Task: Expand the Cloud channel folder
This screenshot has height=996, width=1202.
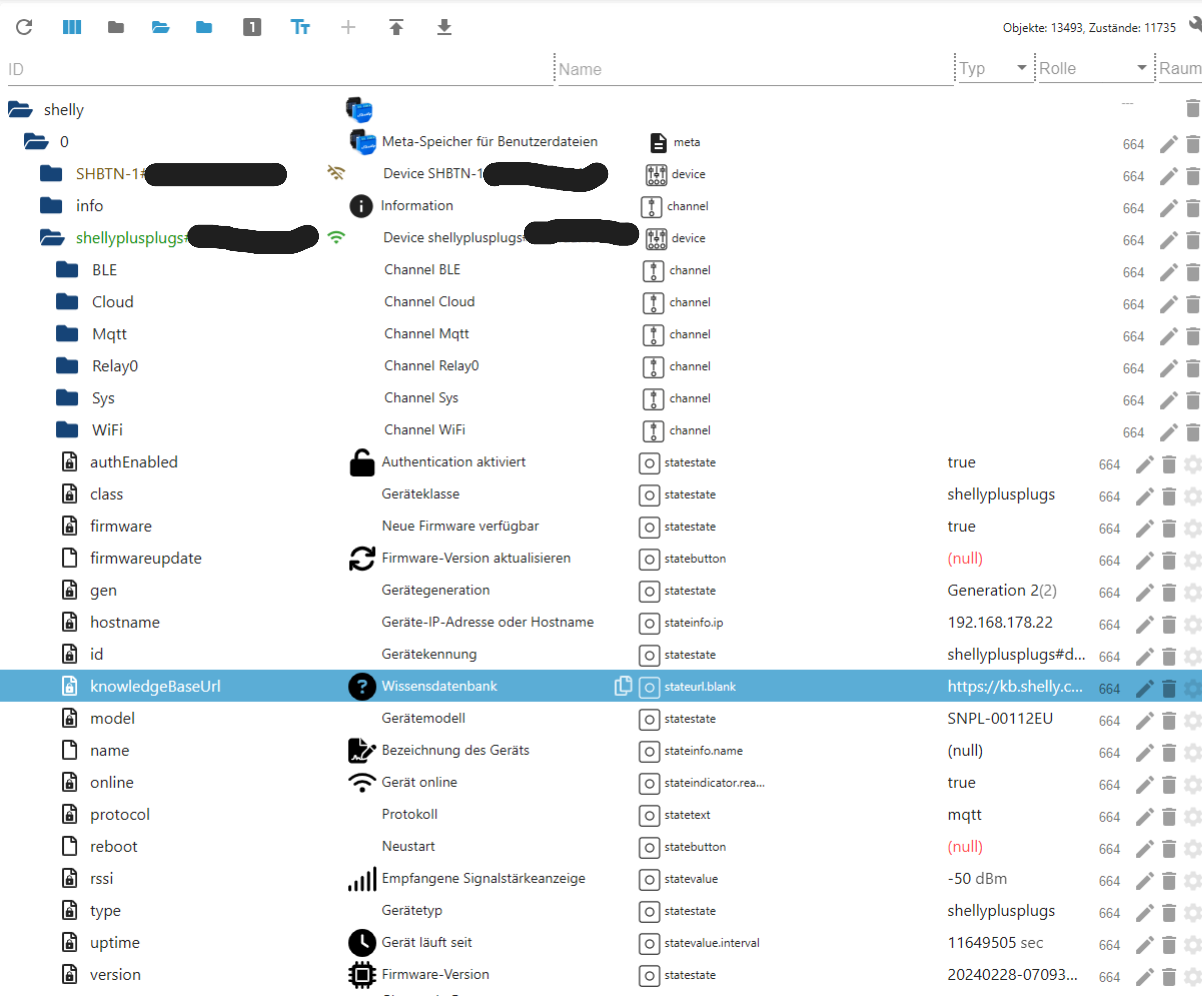Action: point(67,302)
